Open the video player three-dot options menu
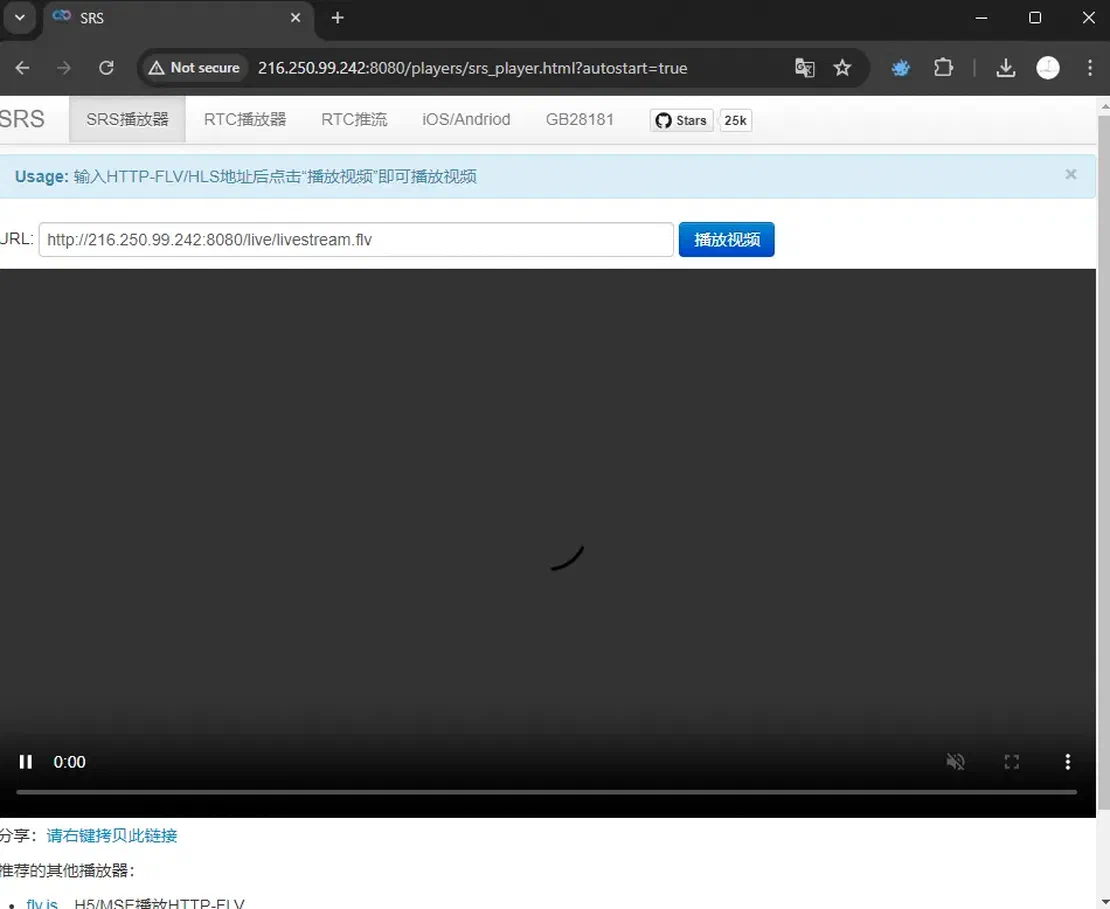The height and width of the screenshot is (909, 1110). tap(1068, 762)
